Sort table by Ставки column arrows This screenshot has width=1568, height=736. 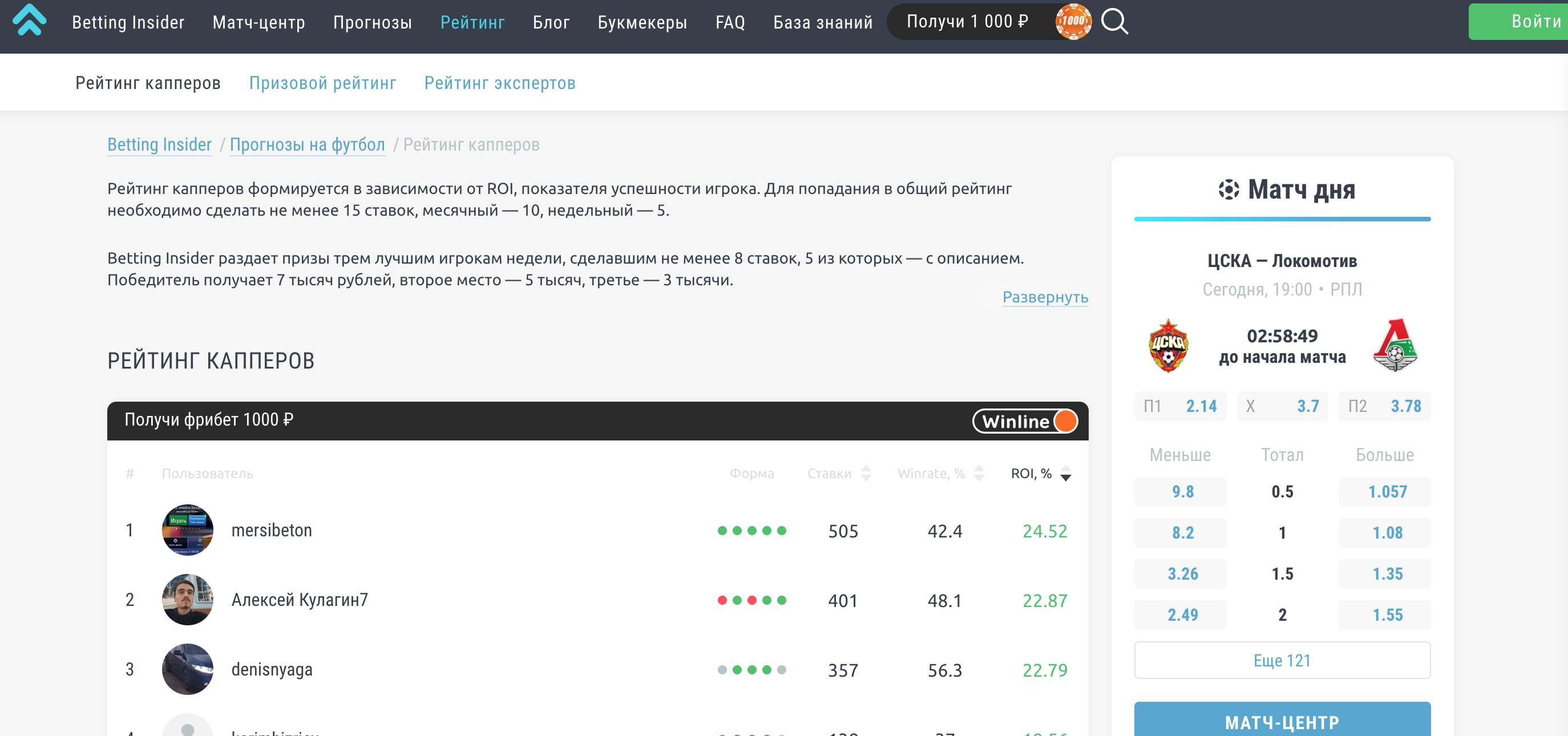[x=866, y=473]
